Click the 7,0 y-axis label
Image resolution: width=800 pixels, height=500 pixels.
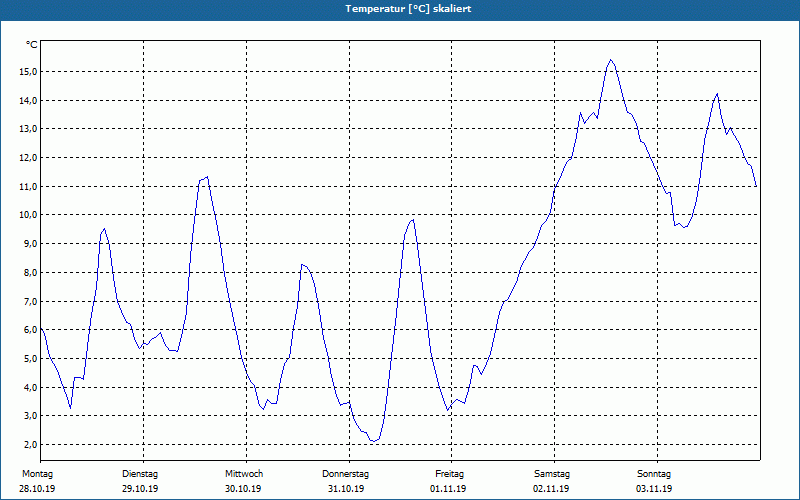click(30, 302)
